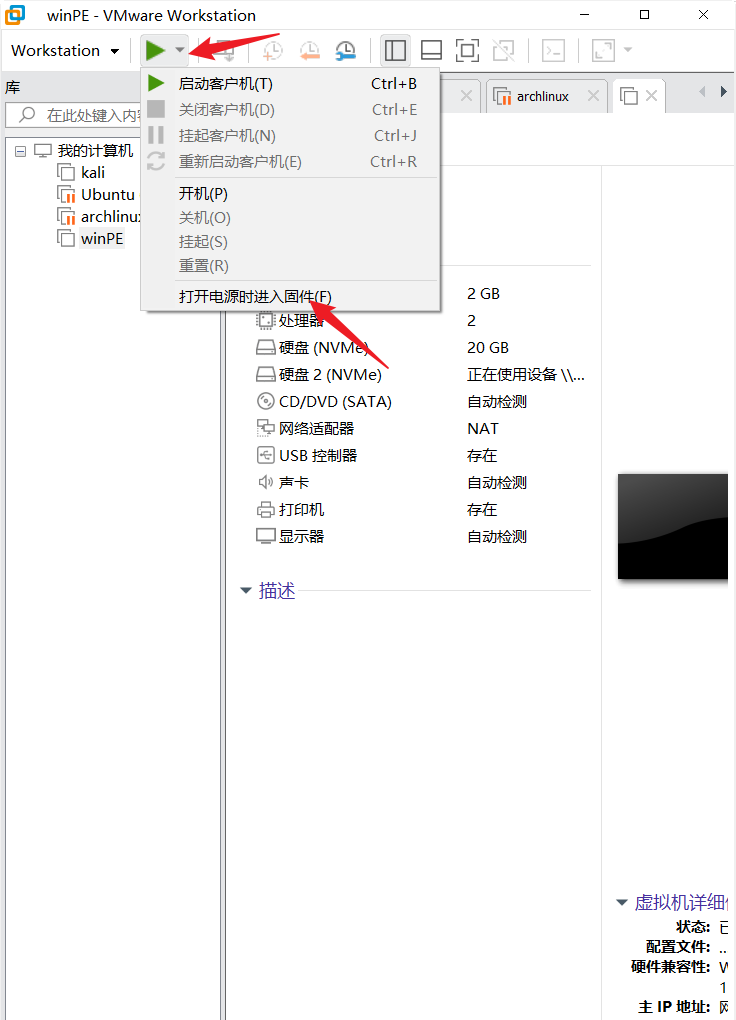Toggle the thumbnail bar view icon
736x1020 pixels.
coord(431,50)
